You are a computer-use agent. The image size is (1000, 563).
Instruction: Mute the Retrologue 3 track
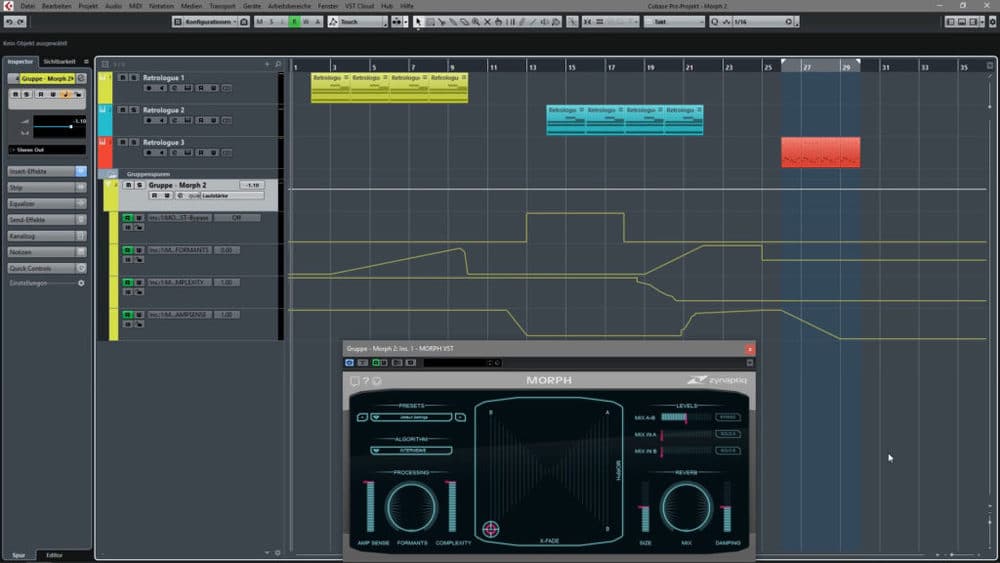point(122,142)
